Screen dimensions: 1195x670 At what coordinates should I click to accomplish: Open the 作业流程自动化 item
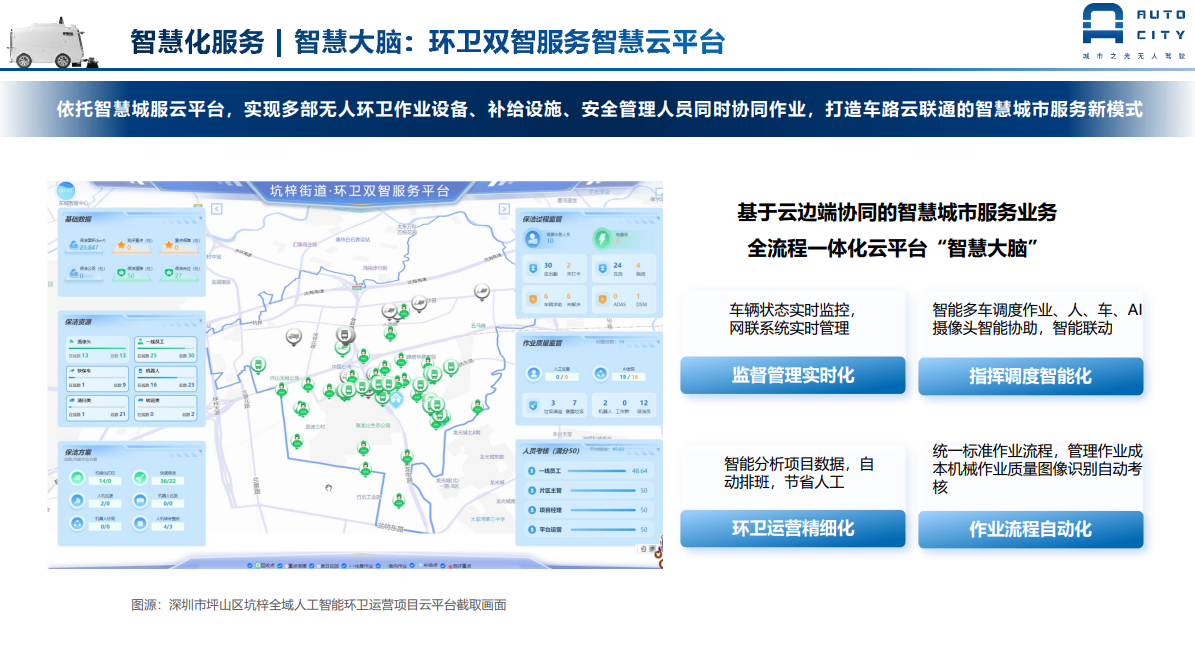[x=1030, y=529]
